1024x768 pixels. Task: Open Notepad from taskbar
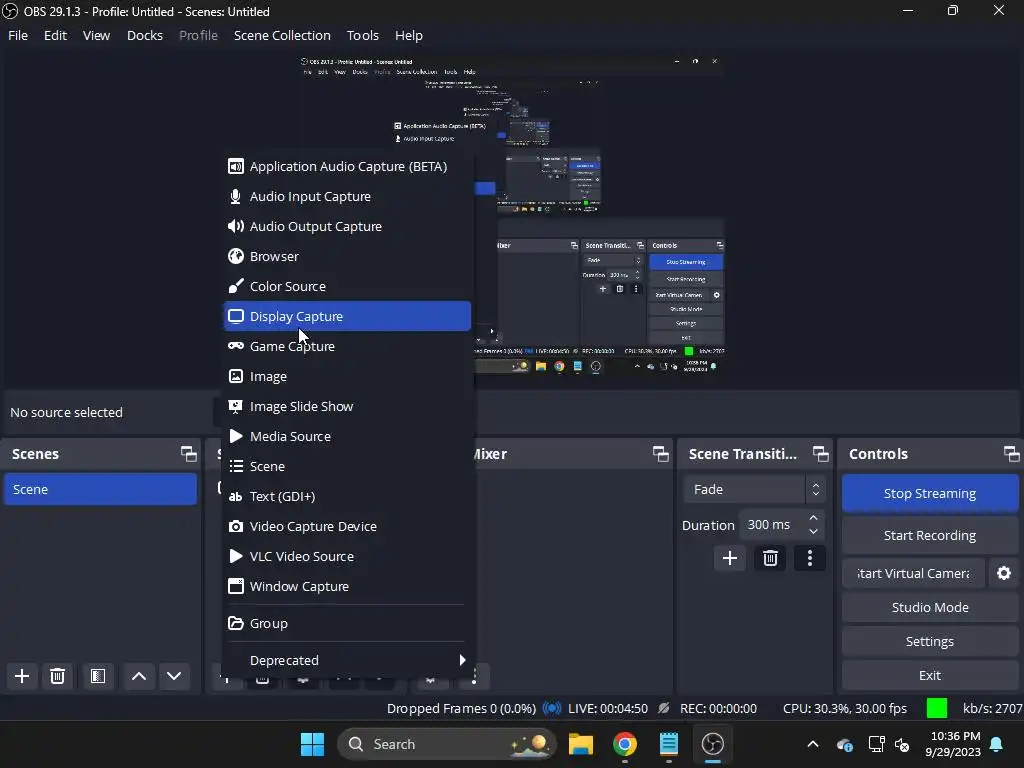pos(669,744)
